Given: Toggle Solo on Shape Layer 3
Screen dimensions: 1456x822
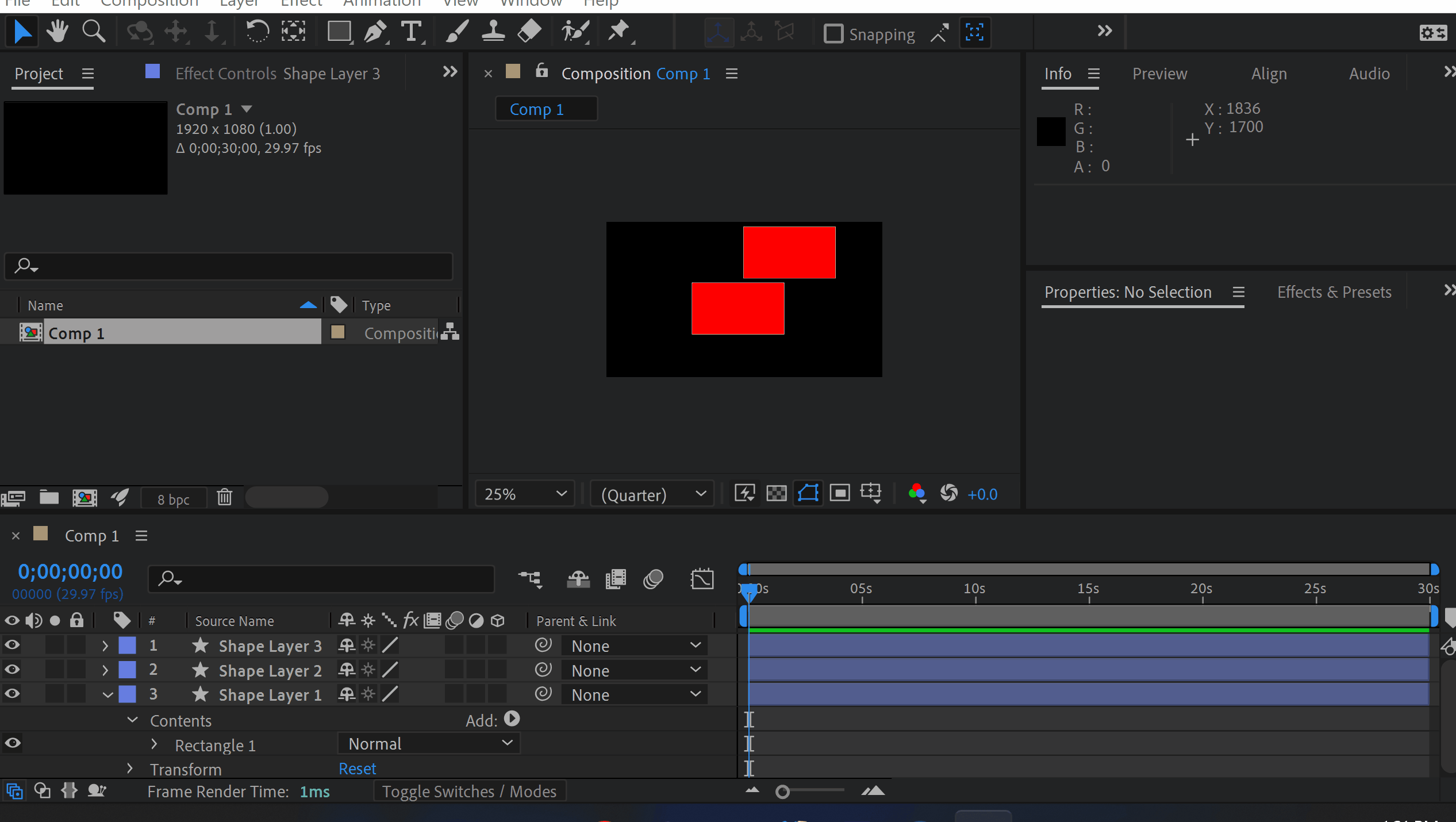Looking at the screenshot, I should [55, 645].
